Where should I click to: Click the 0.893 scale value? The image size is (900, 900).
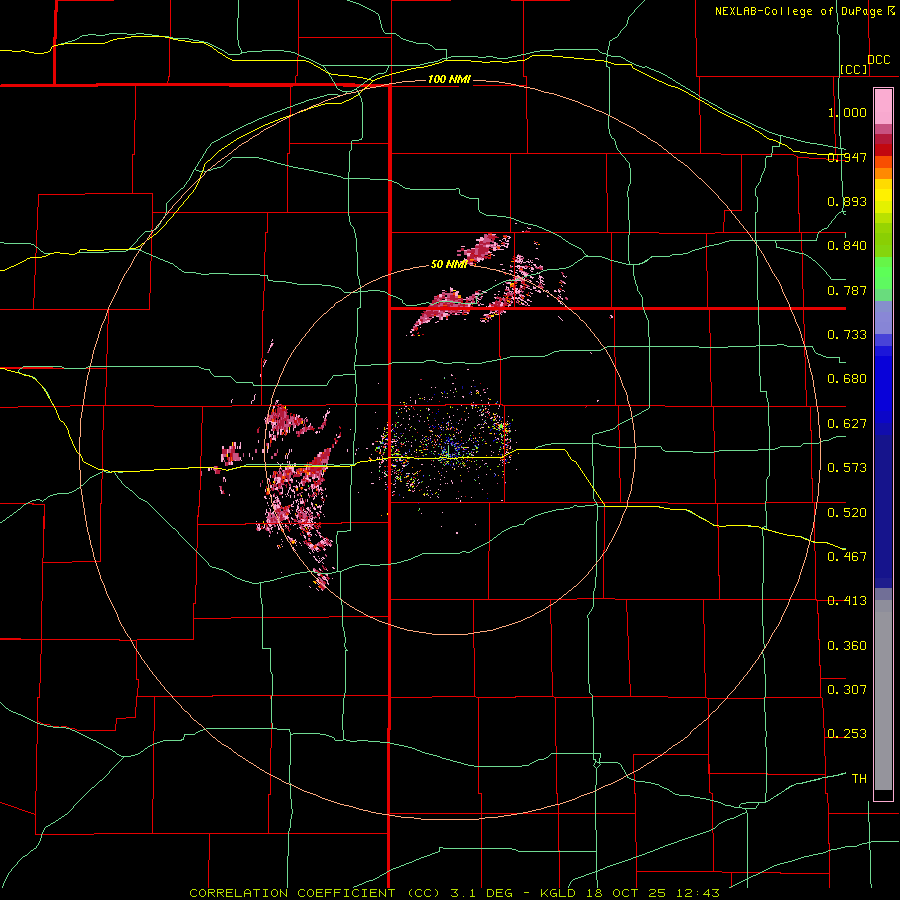[847, 201]
